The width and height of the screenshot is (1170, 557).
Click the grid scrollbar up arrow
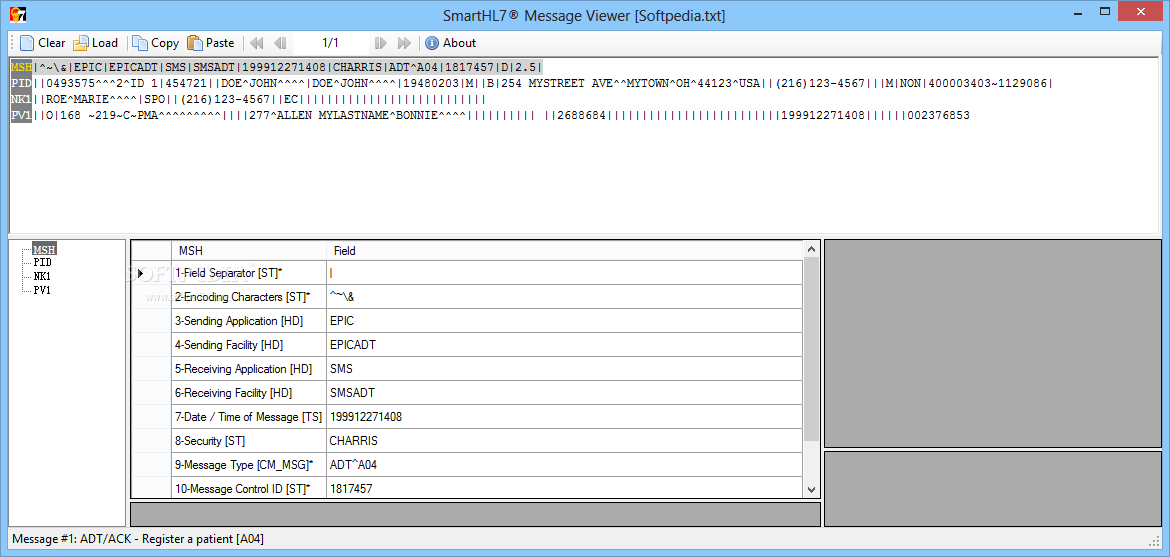tap(811, 249)
